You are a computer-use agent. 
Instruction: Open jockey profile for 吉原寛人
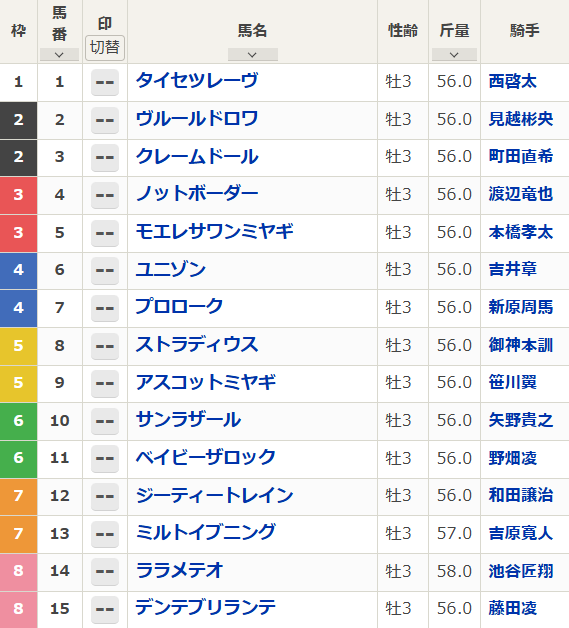(521, 533)
